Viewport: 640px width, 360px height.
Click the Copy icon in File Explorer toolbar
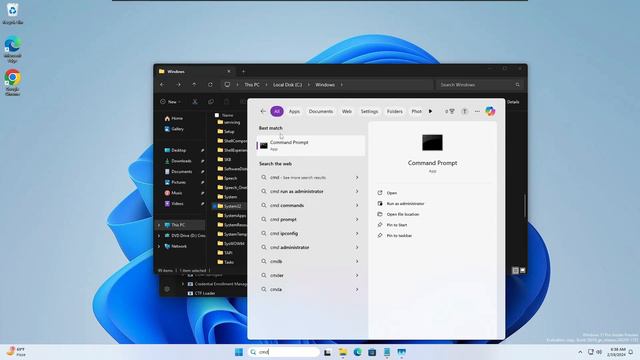pyautogui.click(x=211, y=102)
